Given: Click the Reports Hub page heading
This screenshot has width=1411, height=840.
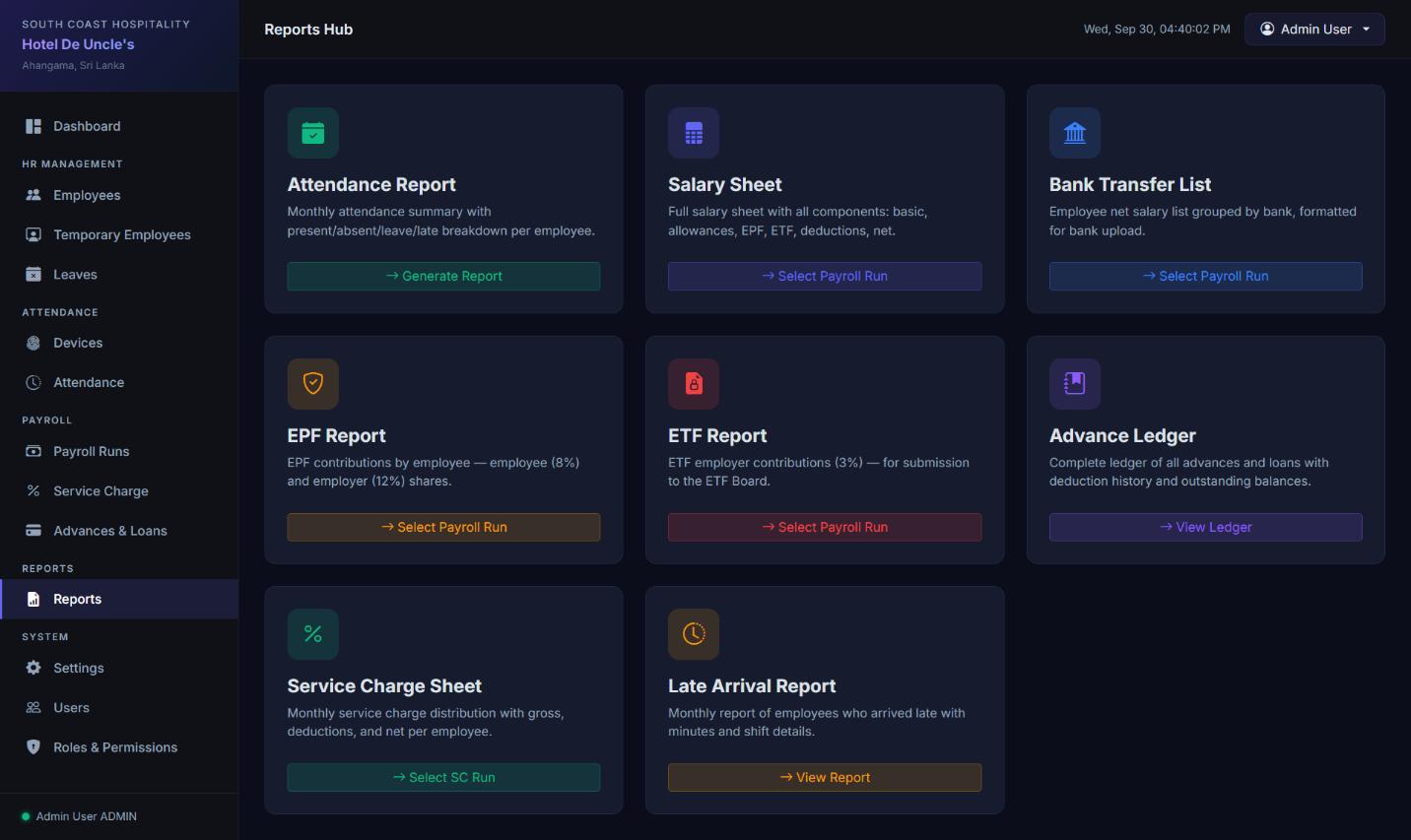Looking at the screenshot, I should tap(308, 30).
